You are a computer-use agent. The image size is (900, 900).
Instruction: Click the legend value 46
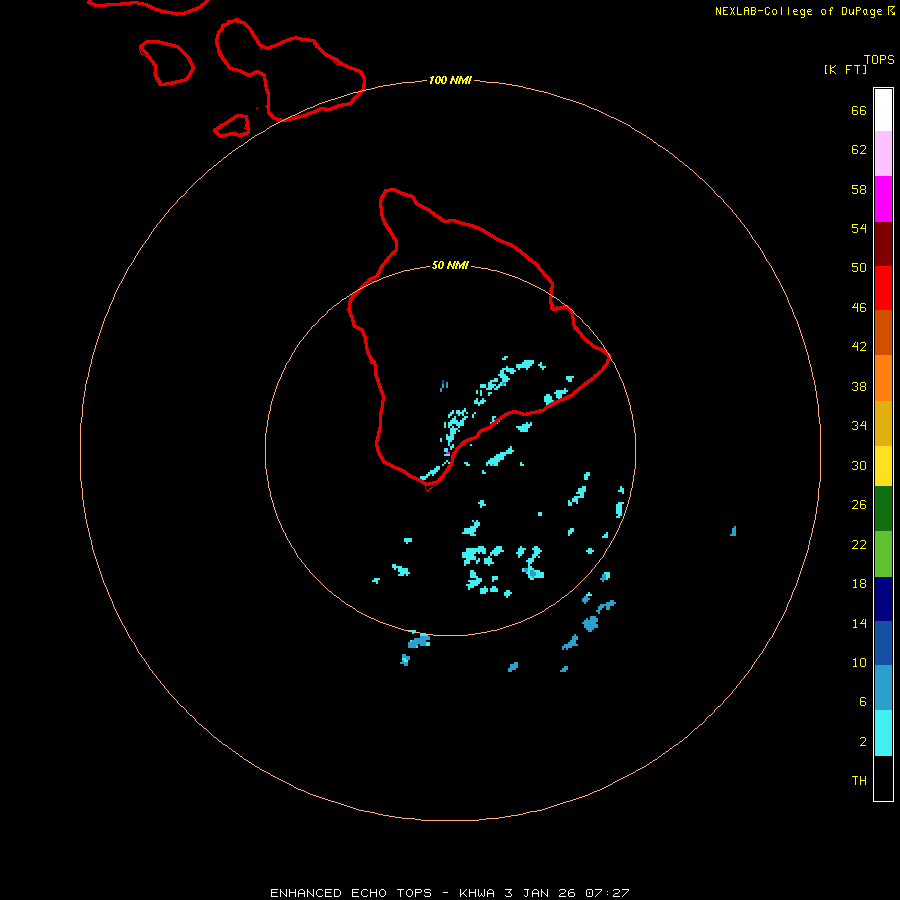click(859, 307)
